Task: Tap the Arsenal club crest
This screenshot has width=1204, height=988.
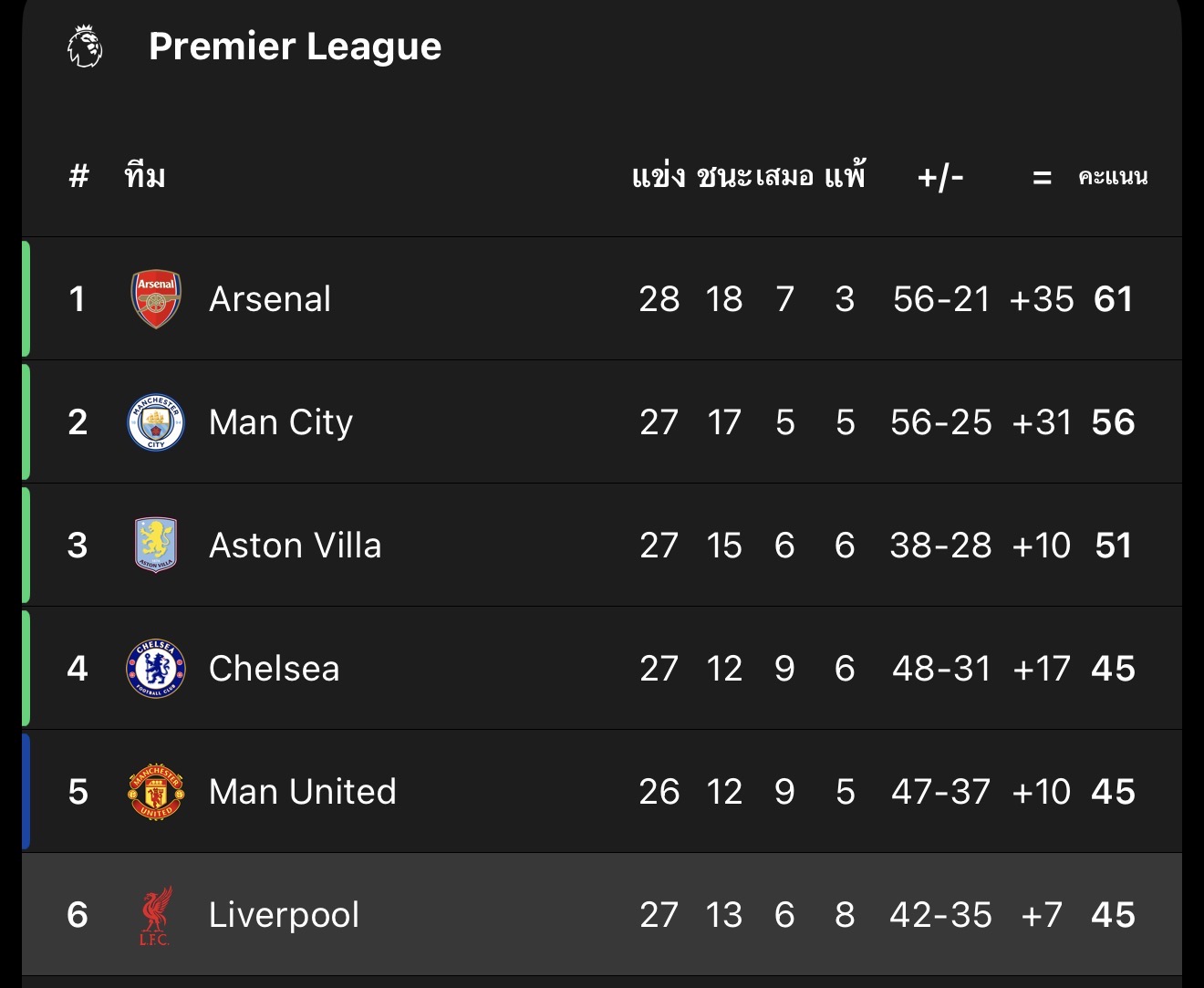Action: tap(156, 299)
